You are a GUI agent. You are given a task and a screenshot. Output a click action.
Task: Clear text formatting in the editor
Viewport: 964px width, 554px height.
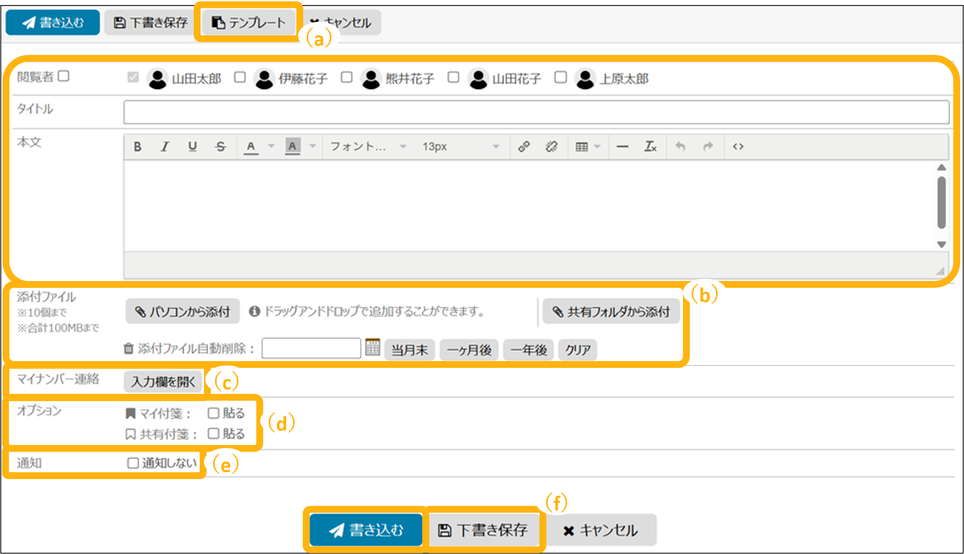click(650, 147)
